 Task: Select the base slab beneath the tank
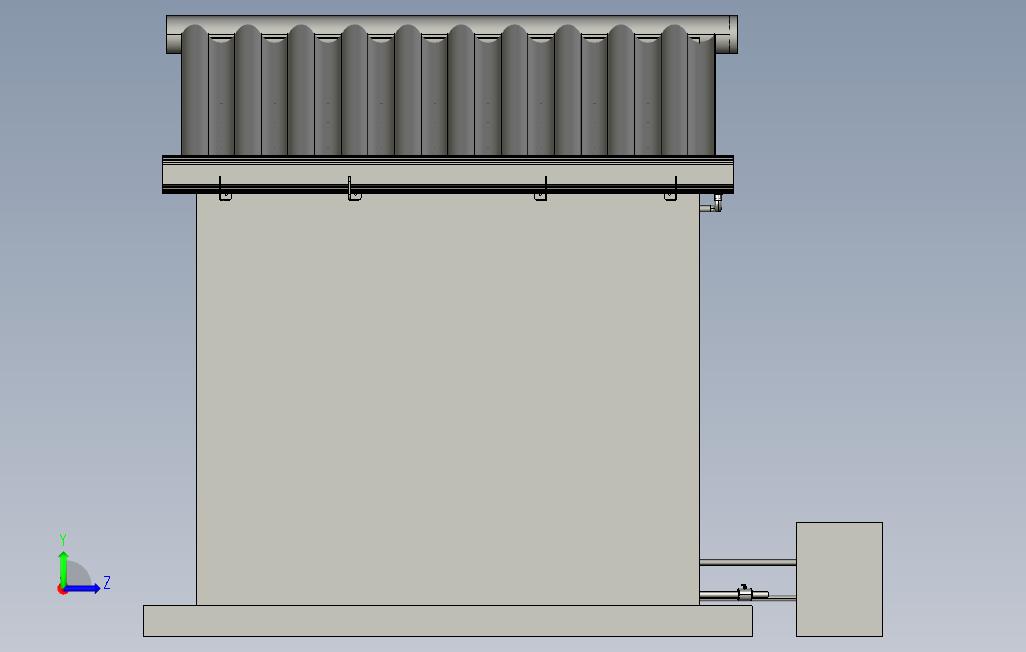click(x=448, y=621)
